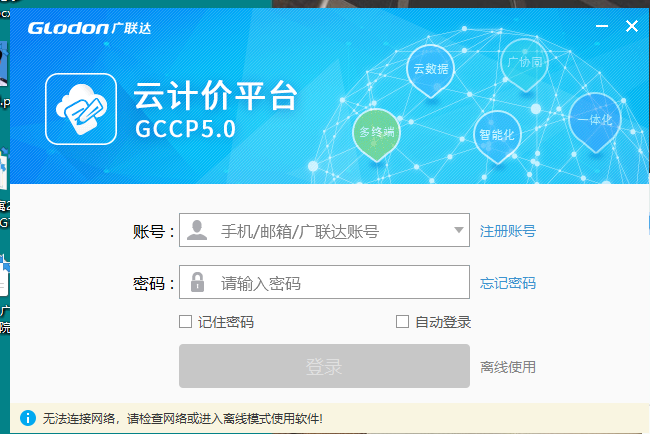This screenshot has width=650, height=434.
Task: Focus the 账号 input field
Action: [324, 230]
